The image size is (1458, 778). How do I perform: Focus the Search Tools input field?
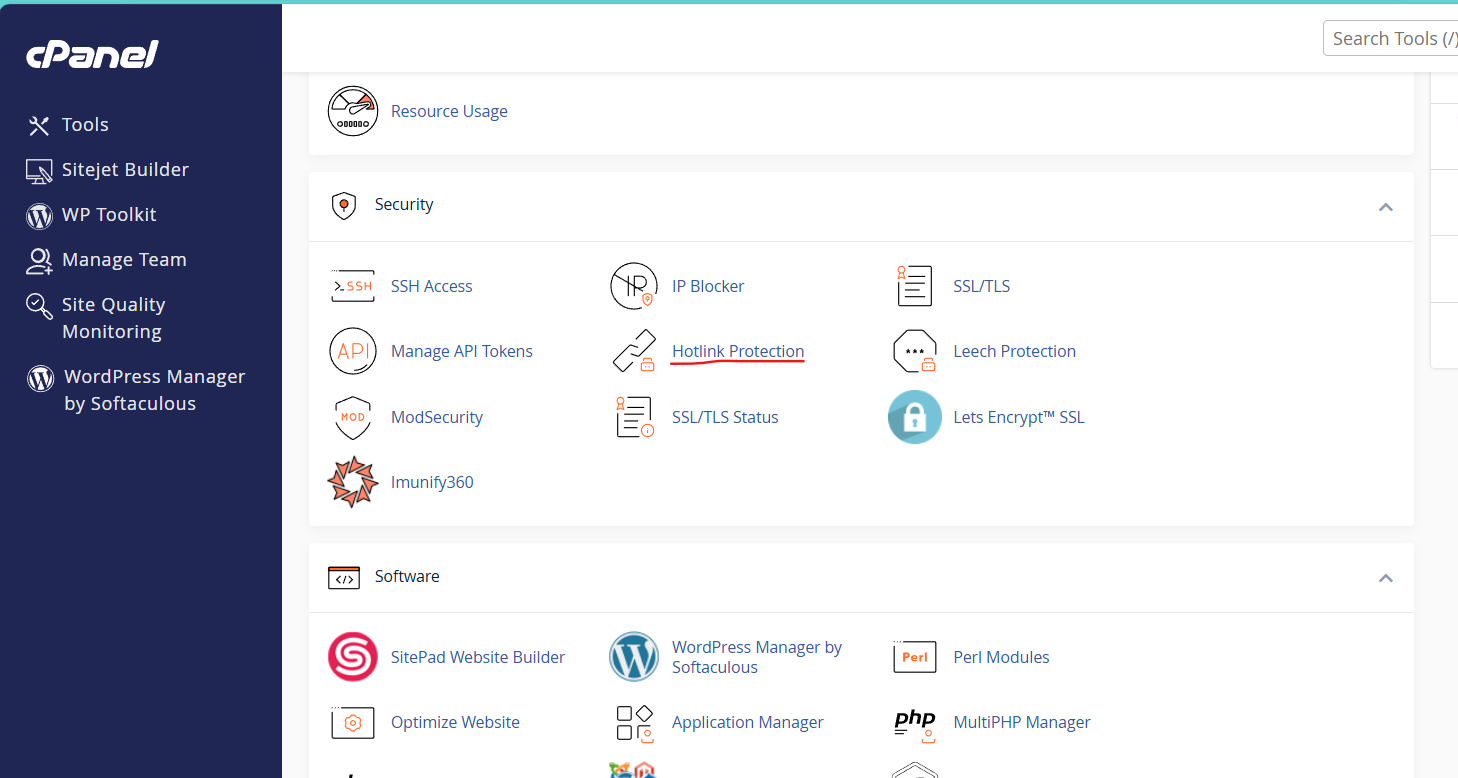click(x=1391, y=38)
